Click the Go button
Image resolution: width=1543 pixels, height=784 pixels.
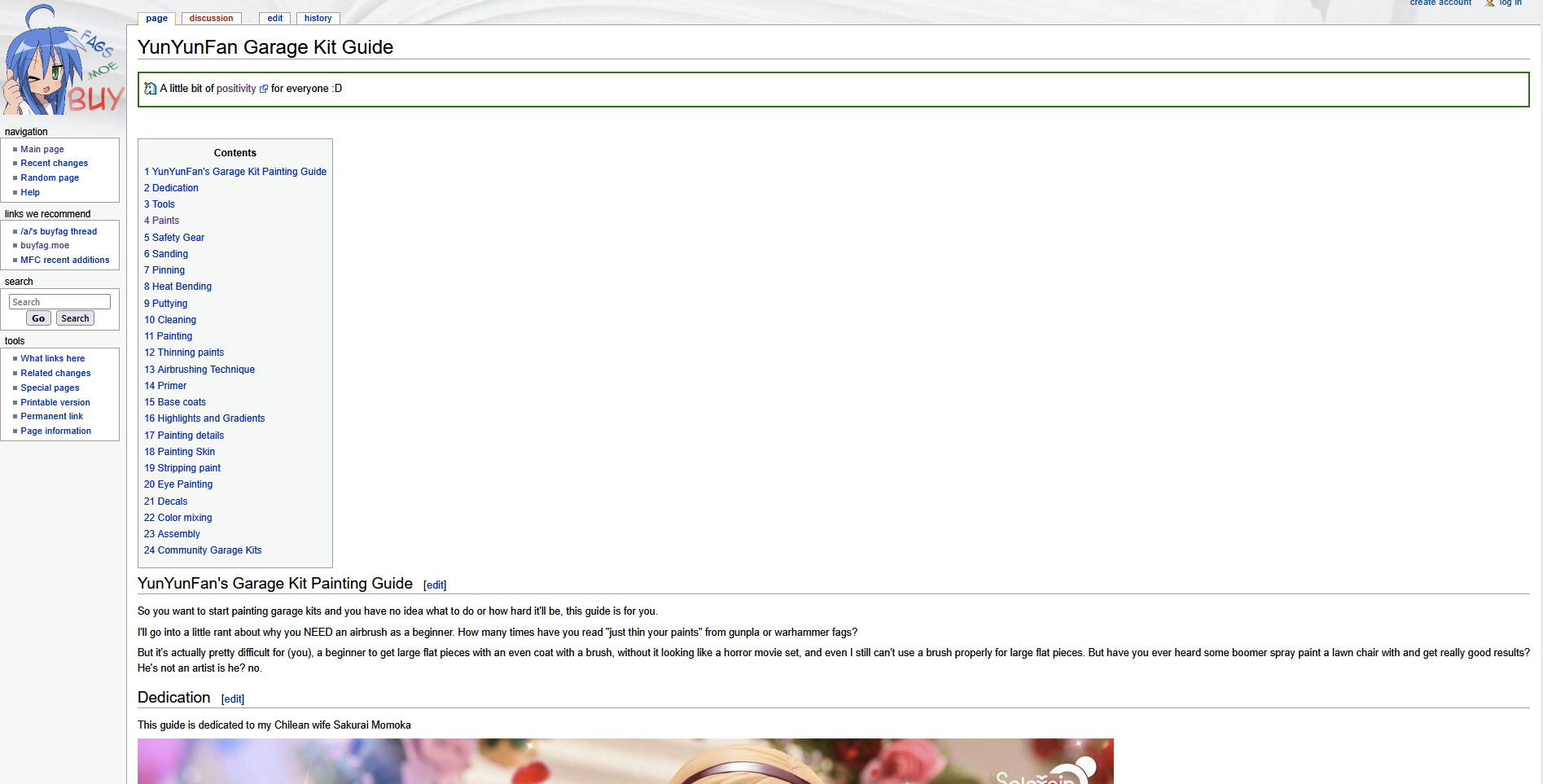[38, 318]
